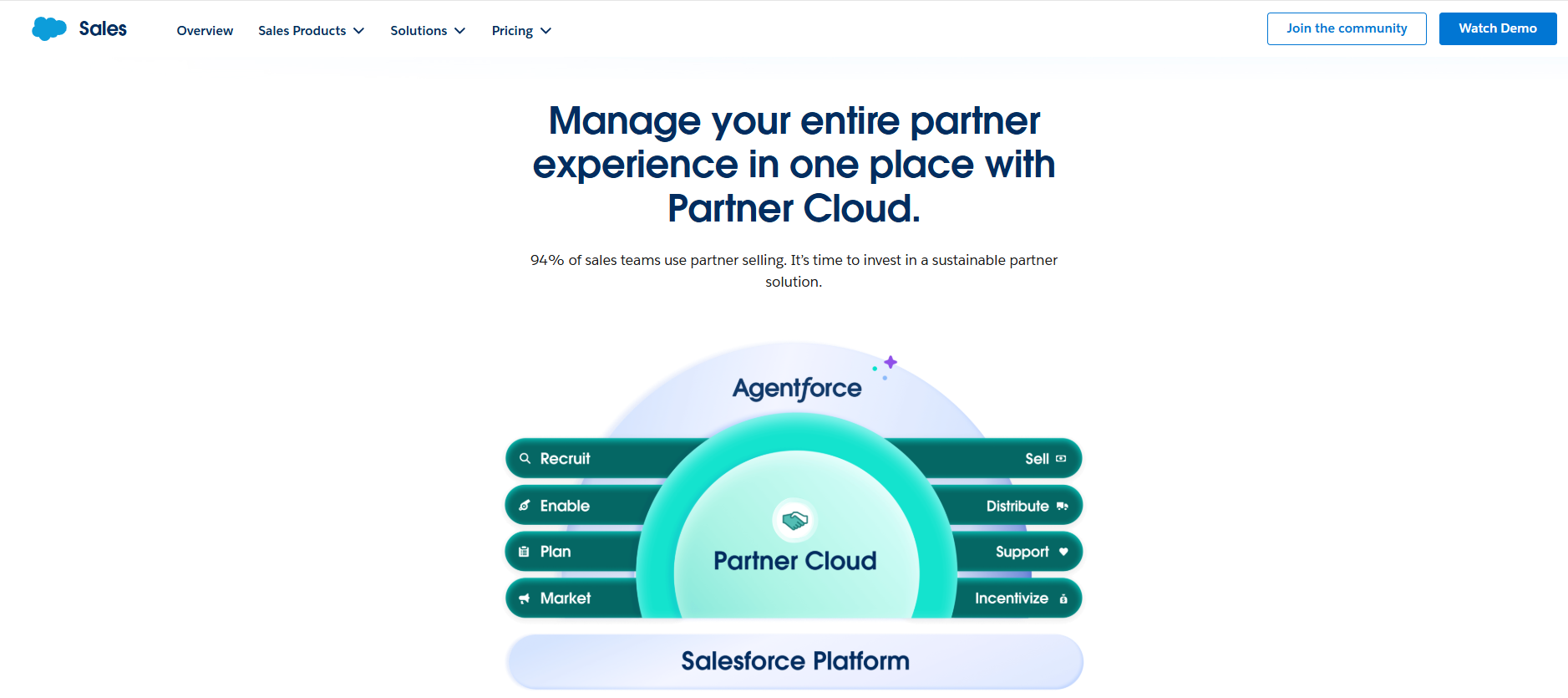Click the Incentivize icon
Screen dimensions: 1568x698
point(1063,599)
